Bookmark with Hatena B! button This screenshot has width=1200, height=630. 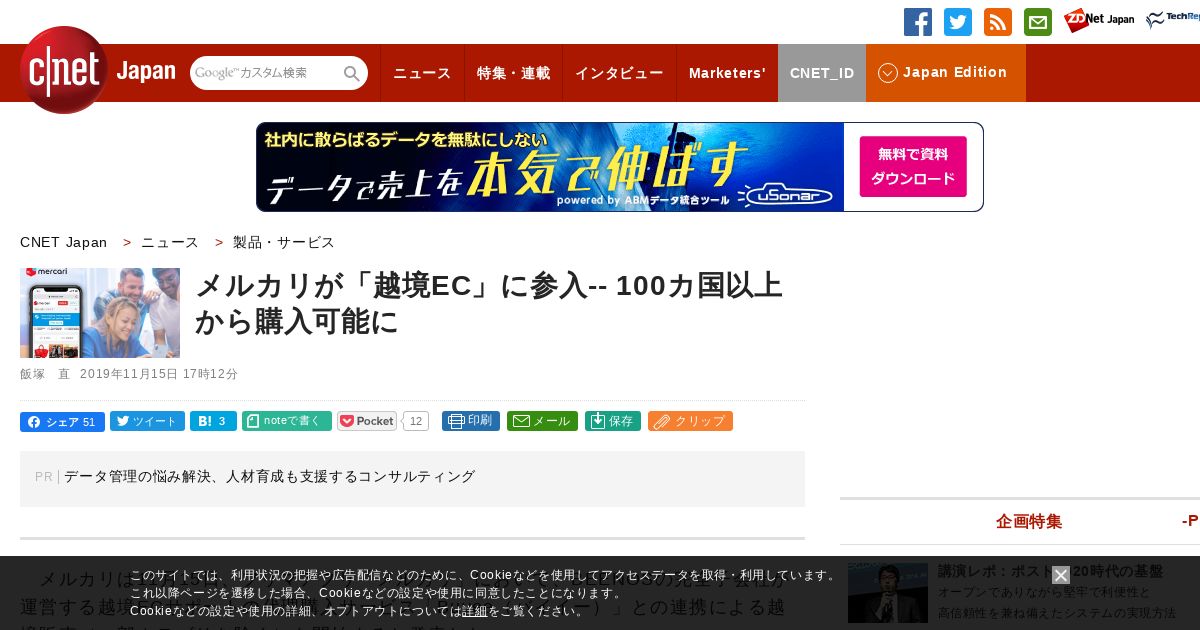[x=213, y=421]
